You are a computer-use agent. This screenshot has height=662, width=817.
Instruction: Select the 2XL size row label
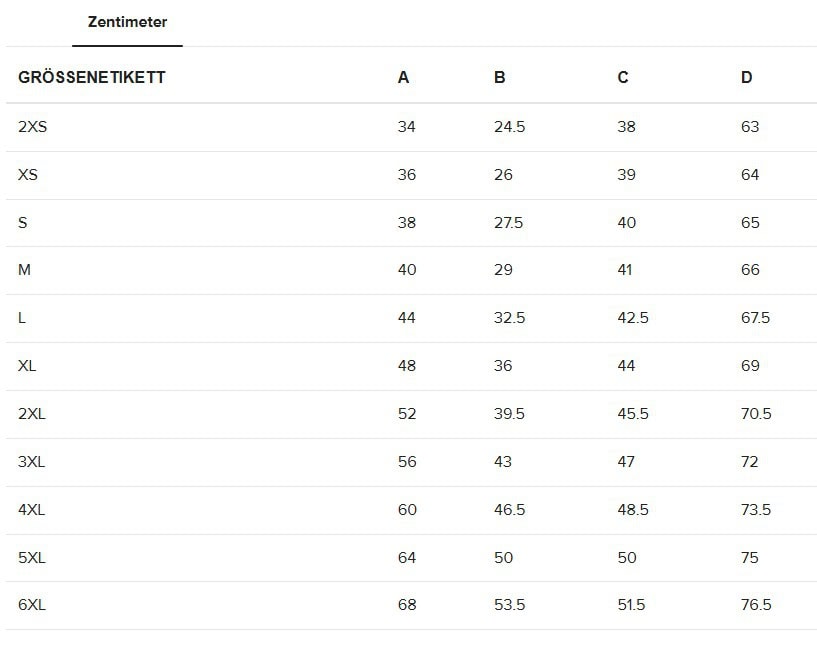(32, 414)
